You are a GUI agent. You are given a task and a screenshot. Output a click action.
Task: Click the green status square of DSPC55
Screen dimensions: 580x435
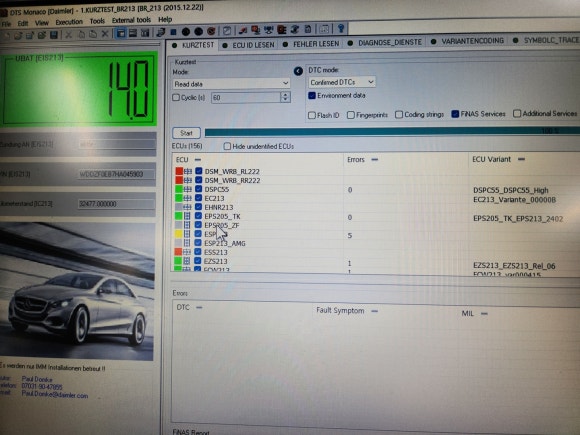(179, 189)
